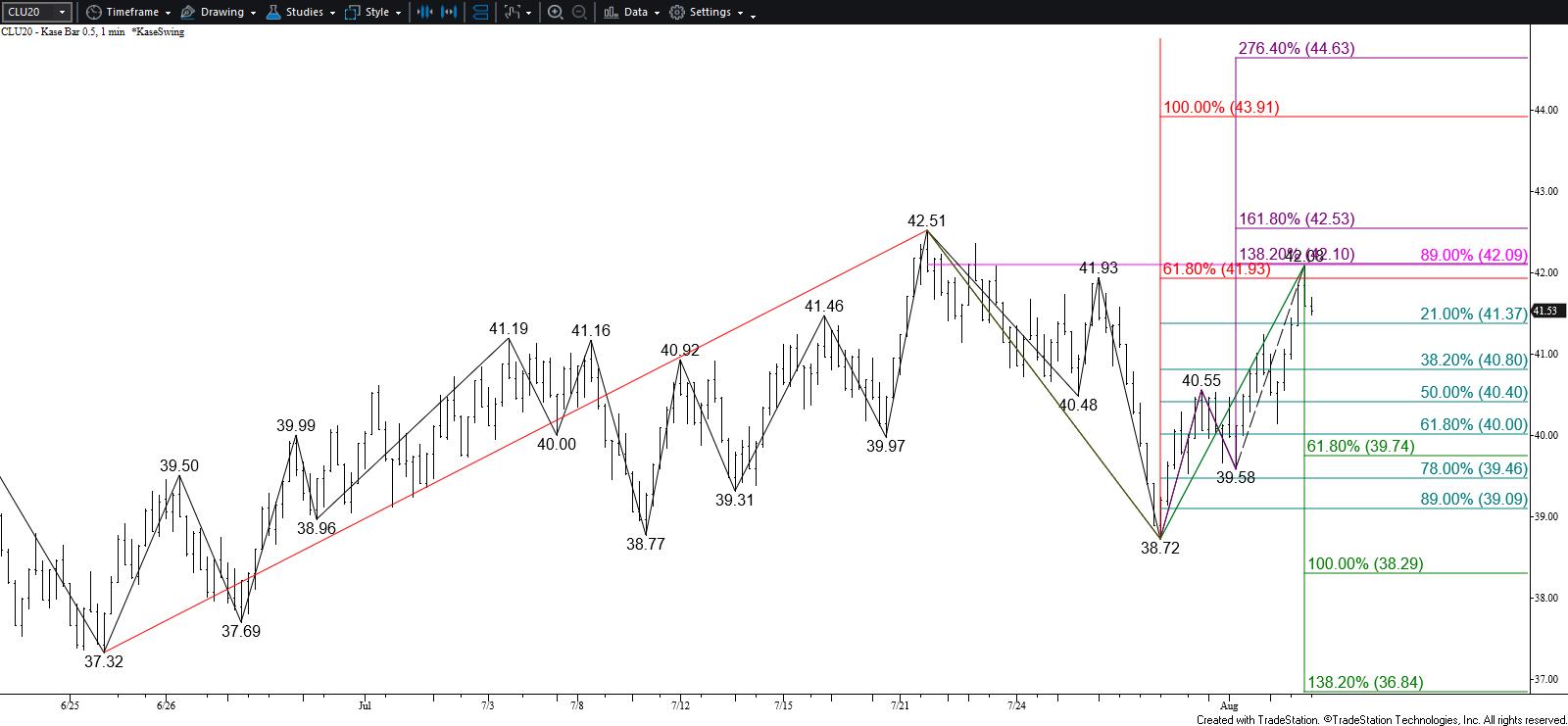Open the Drawing menu

click(221, 12)
